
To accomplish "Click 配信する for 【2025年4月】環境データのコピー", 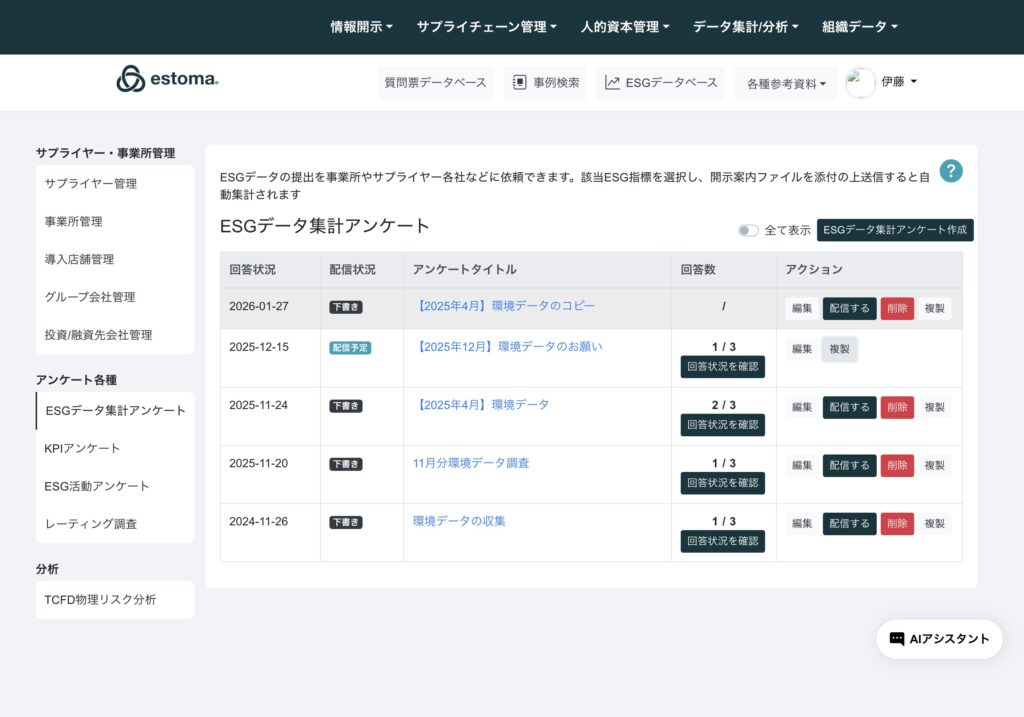I will coord(849,308).
